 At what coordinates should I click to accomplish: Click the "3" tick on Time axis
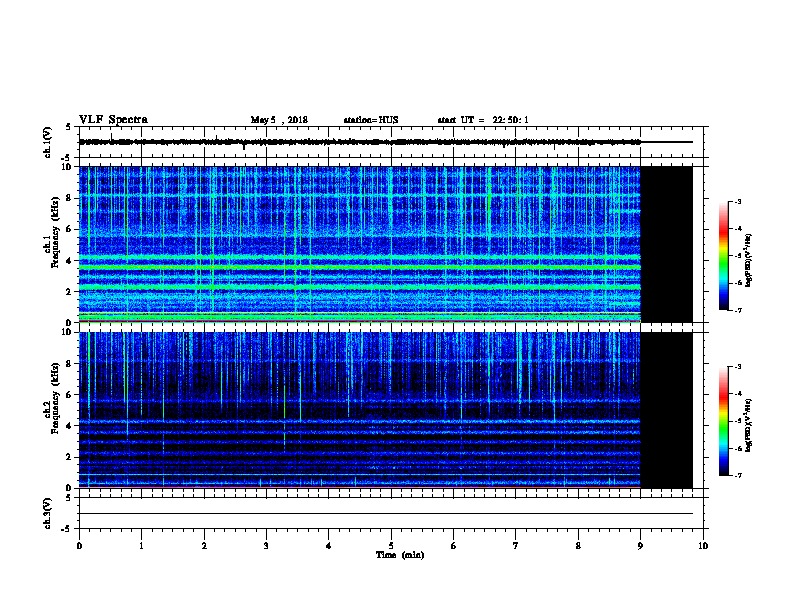(x=266, y=545)
